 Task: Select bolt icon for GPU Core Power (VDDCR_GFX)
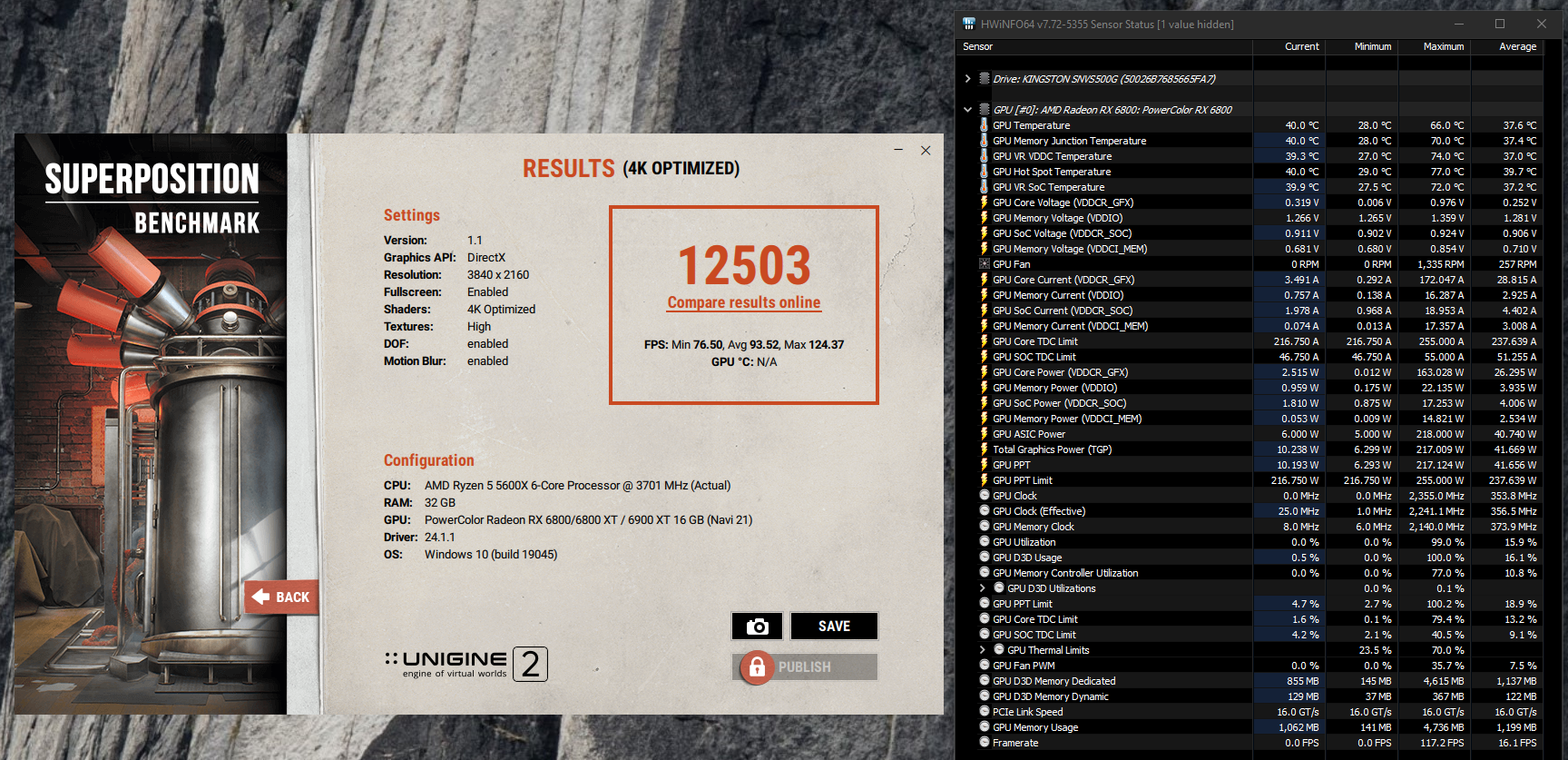984,372
